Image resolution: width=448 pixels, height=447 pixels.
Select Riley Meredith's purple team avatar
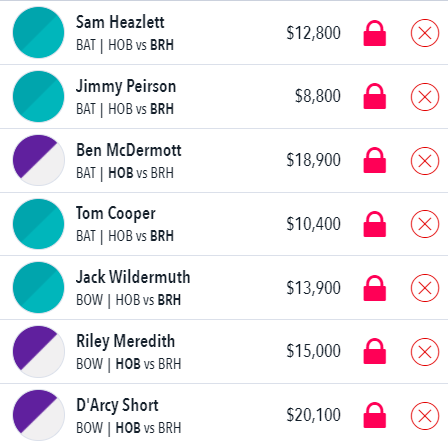(x=39, y=352)
